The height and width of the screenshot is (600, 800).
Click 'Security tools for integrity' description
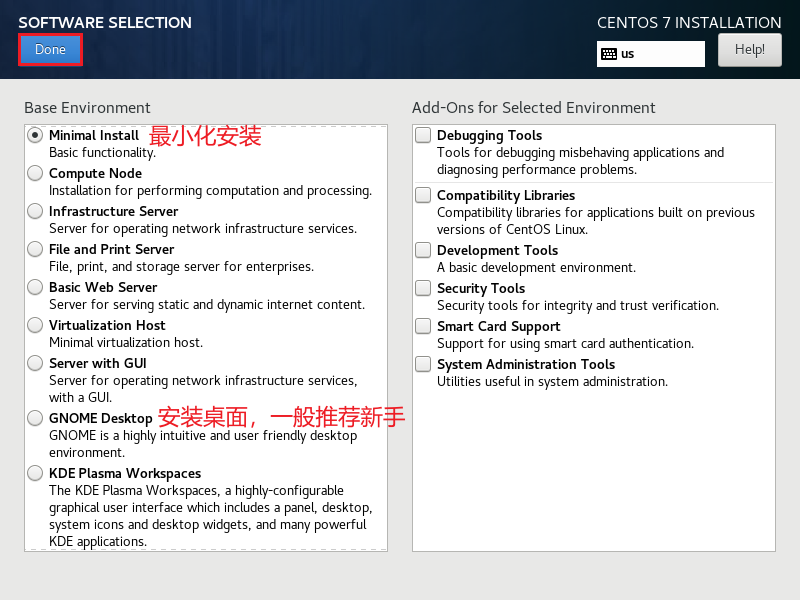(x=578, y=306)
